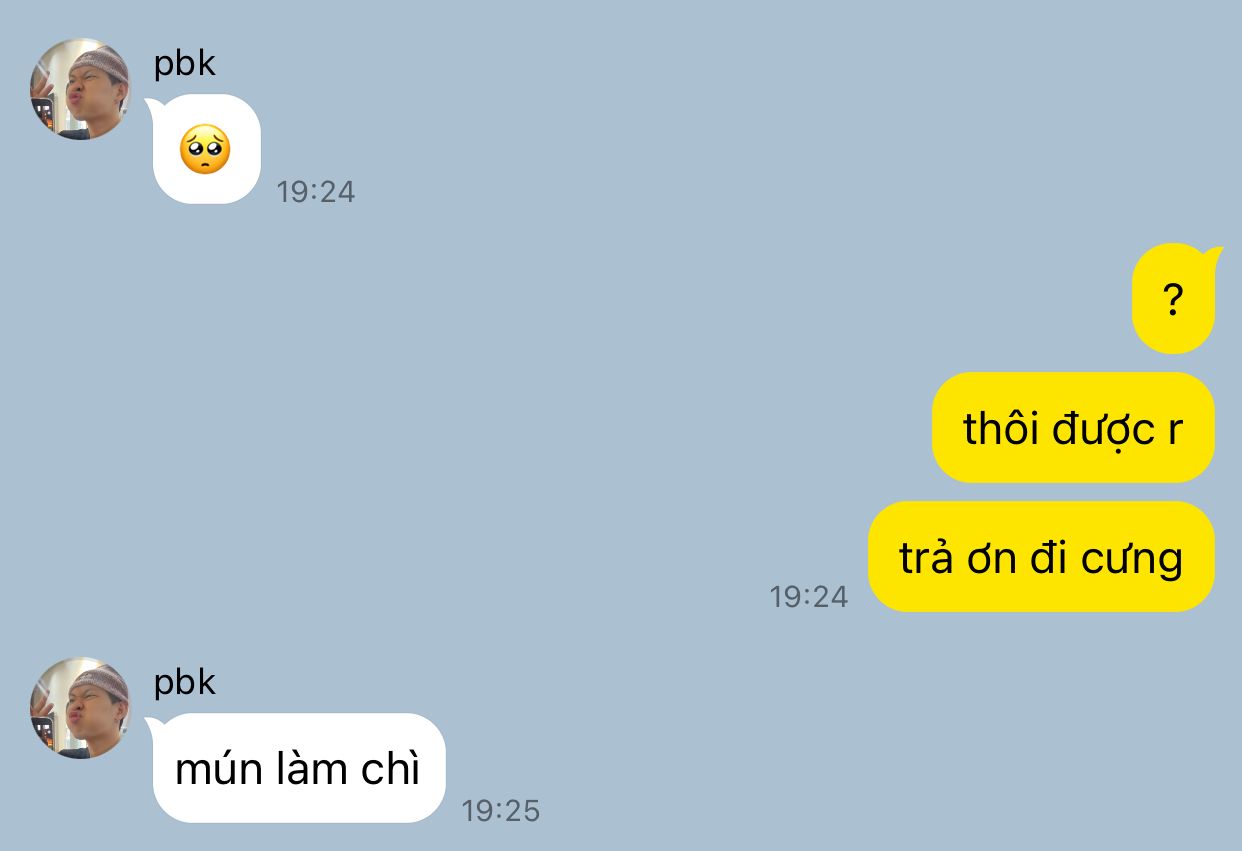Tap the 'mún làm chì' message bubble
The width and height of the screenshot is (1242, 851).
[x=297, y=768]
